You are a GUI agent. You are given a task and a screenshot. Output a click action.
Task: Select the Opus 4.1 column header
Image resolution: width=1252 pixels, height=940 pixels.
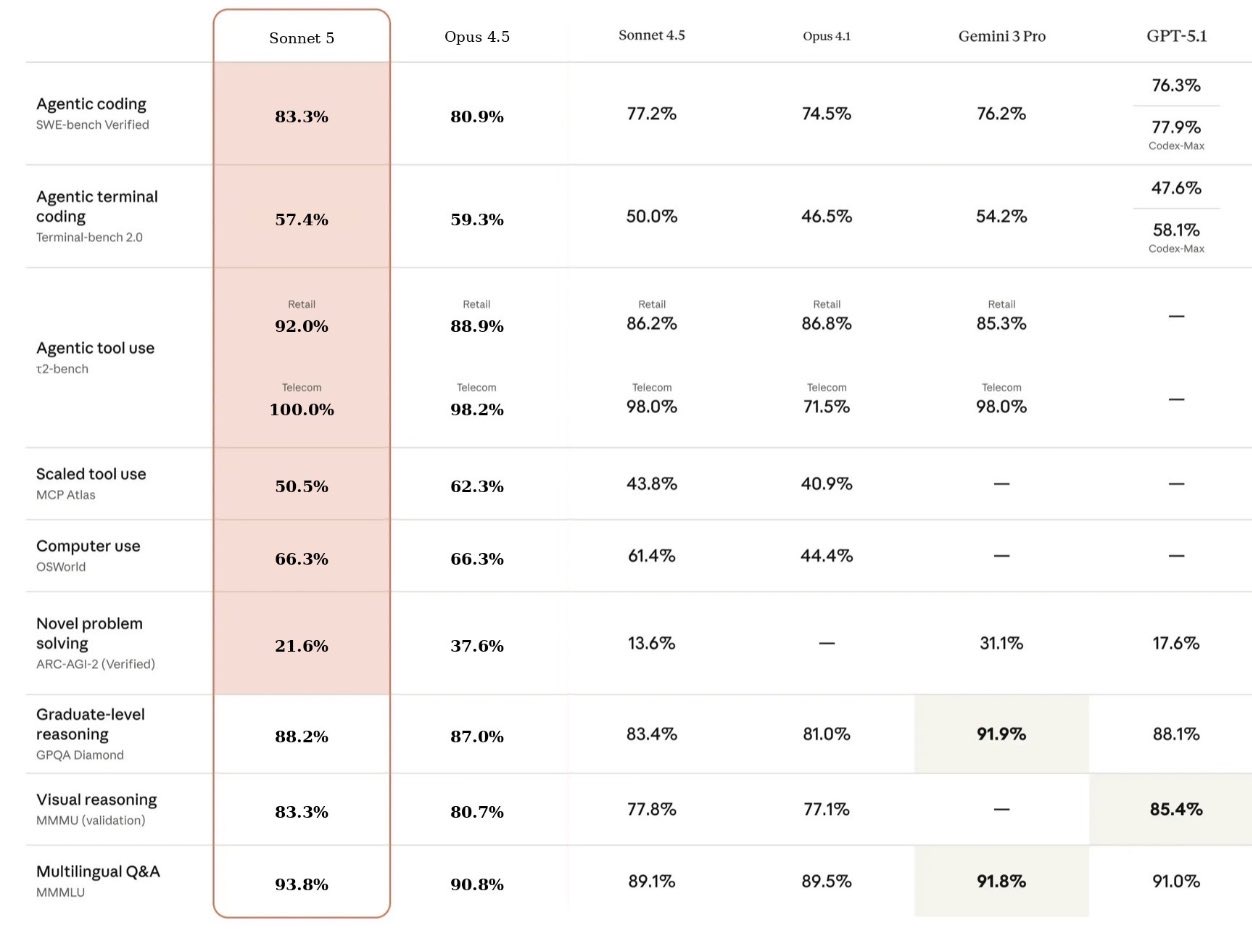pyautogui.click(x=826, y=36)
